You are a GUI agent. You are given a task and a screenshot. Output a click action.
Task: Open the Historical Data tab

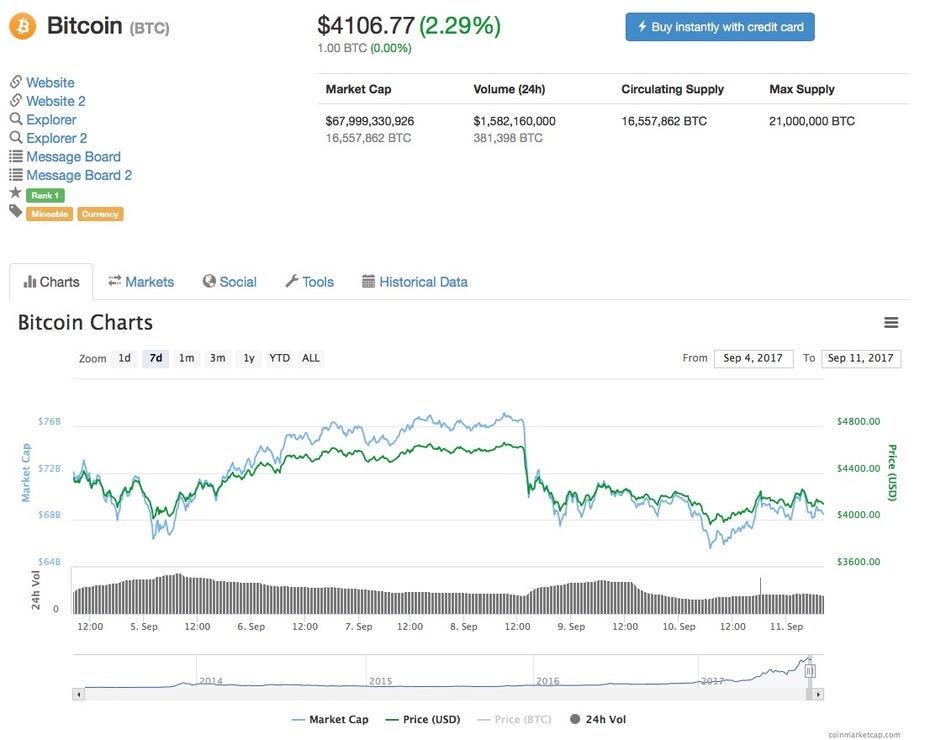(415, 282)
